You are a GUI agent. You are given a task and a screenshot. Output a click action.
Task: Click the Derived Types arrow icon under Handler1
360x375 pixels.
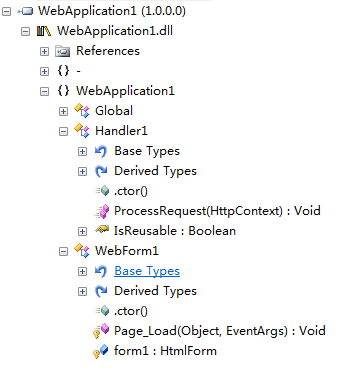(101, 171)
